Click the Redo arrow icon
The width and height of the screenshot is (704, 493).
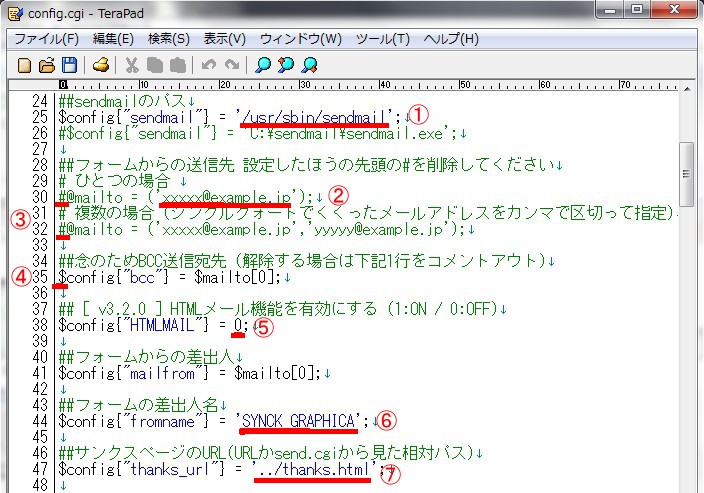pyautogui.click(x=232, y=66)
